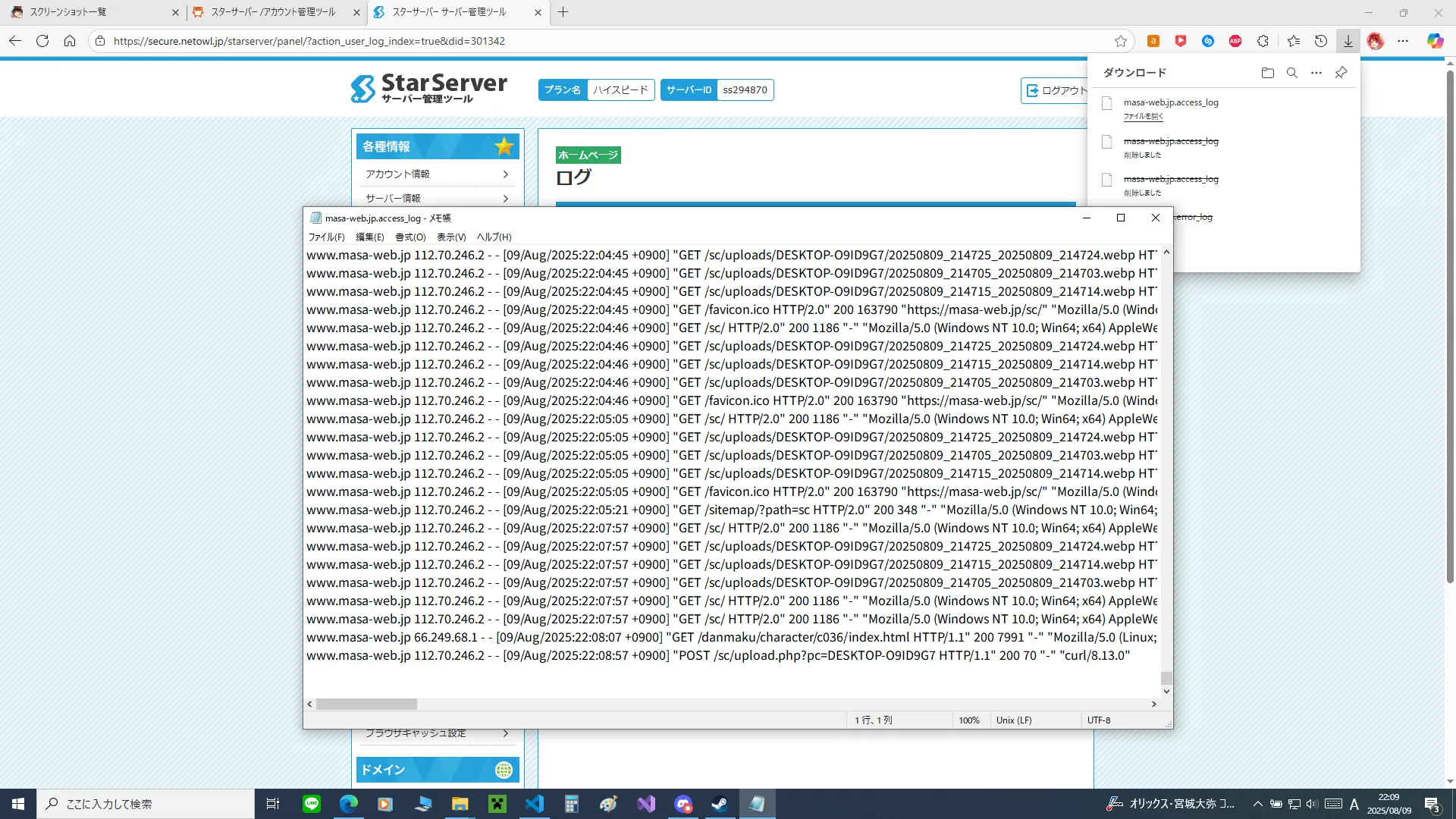Open Visual Studio Code from taskbar
Viewport: 1456px width, 819px height.
coord(535,804)
